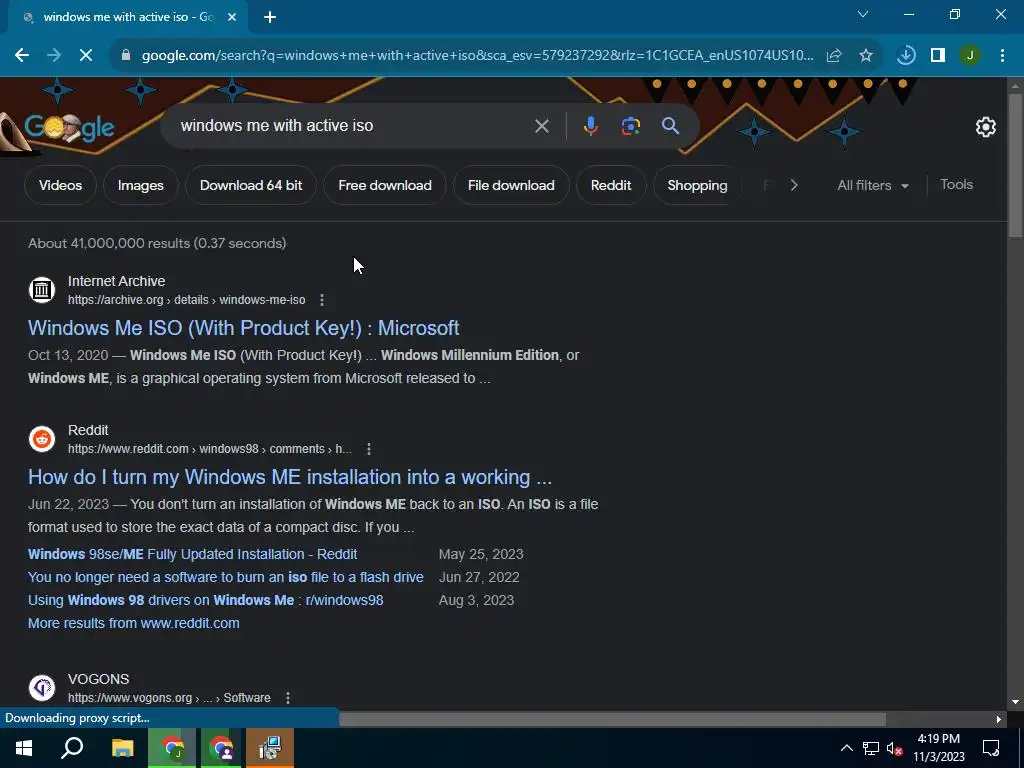Start a voice search with the microphone
Image resolution: width=1024 pixels, height=768 pixels.
point(590,126)
